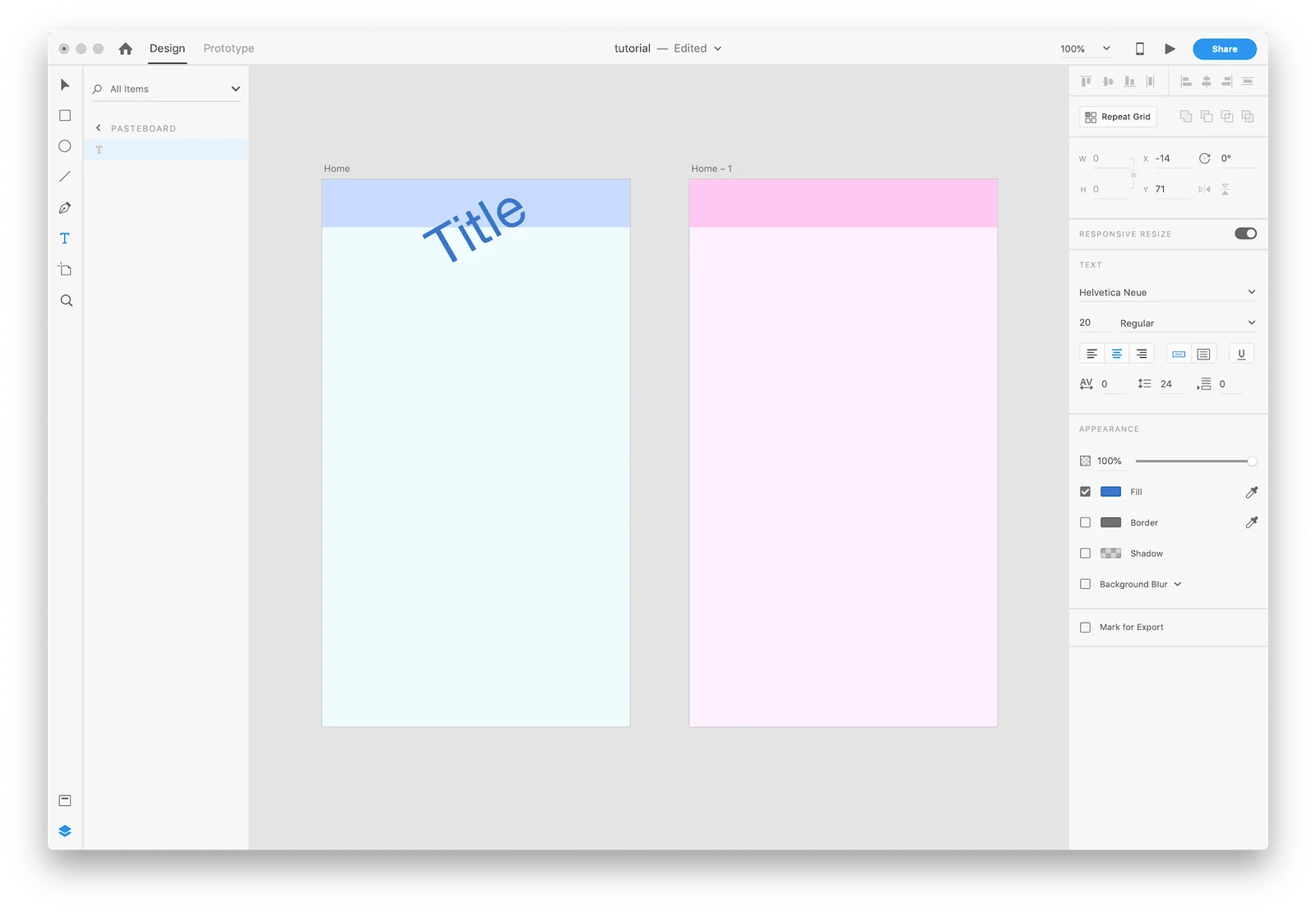Screen dimensions: 1316x913
Task: Align objects to vertical middle
Action: 1108,81
